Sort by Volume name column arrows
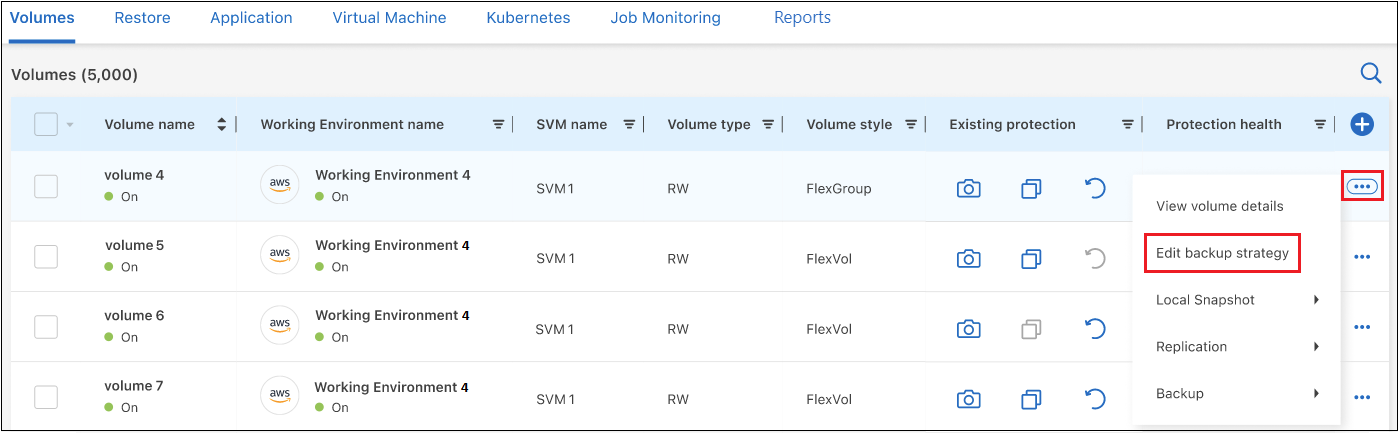 click(221, 125)
